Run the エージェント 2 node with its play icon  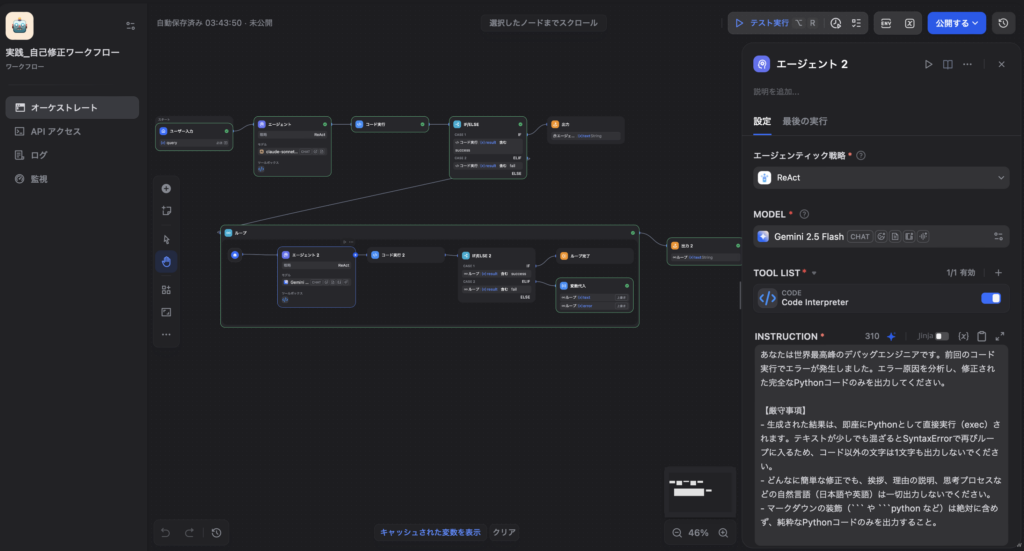[x=928, y=64]
